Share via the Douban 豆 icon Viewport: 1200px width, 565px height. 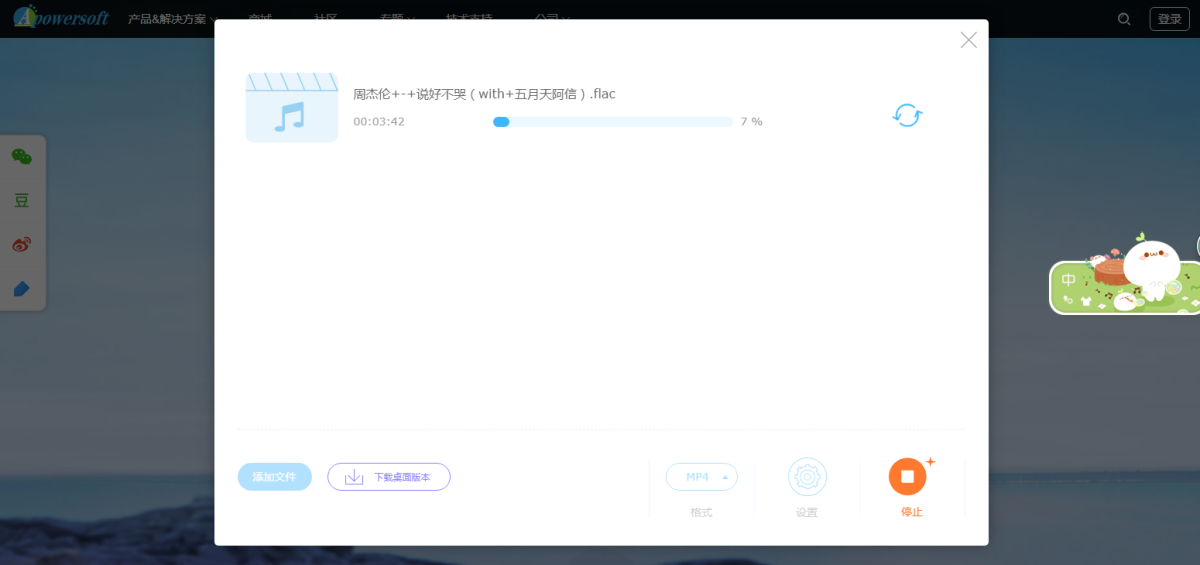coord(21,200)
